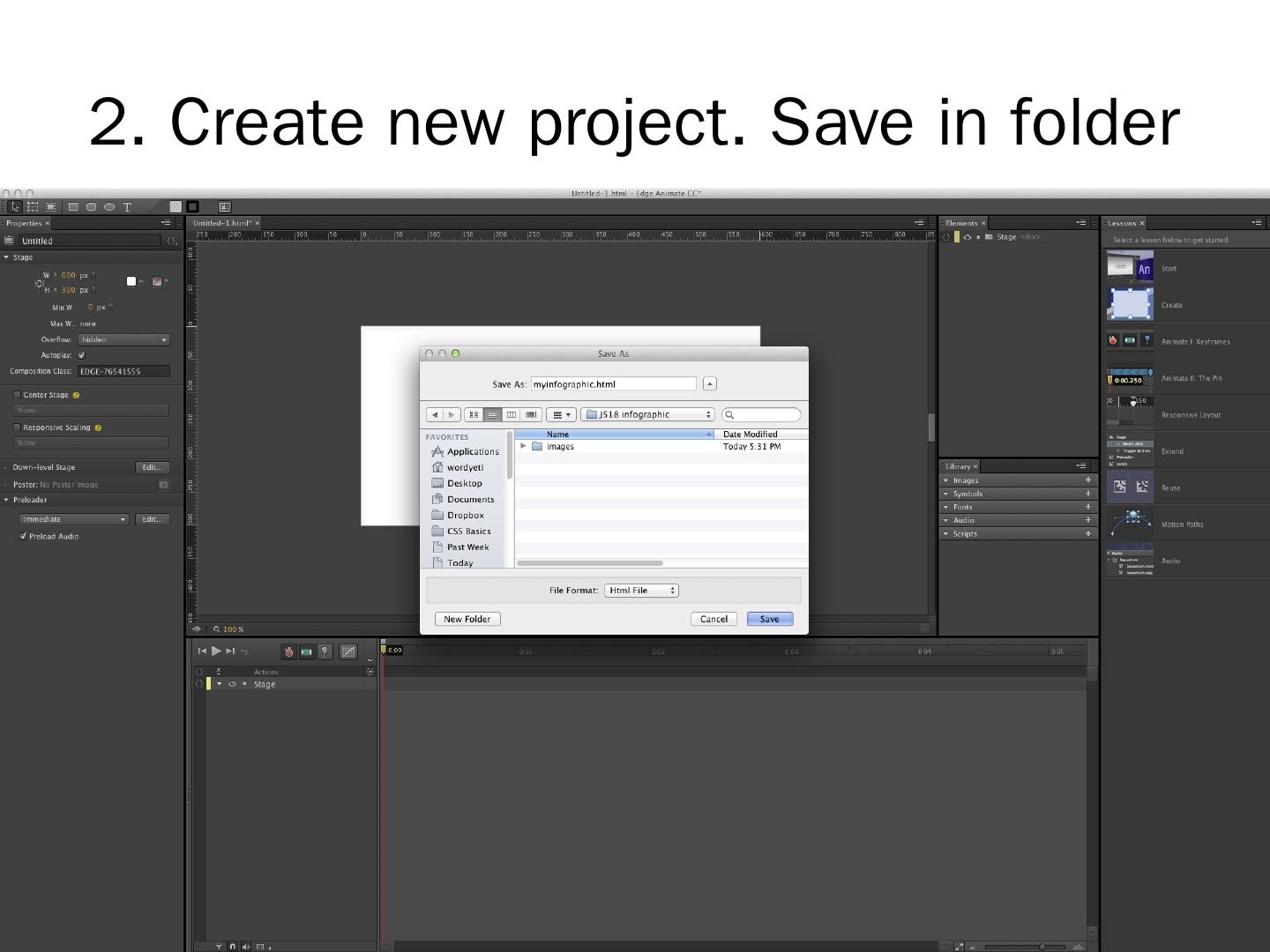The width and height of the screenshot is (1270, 952).
Task: Click the Save button in the dialog
Action: (x=769, y=619)
